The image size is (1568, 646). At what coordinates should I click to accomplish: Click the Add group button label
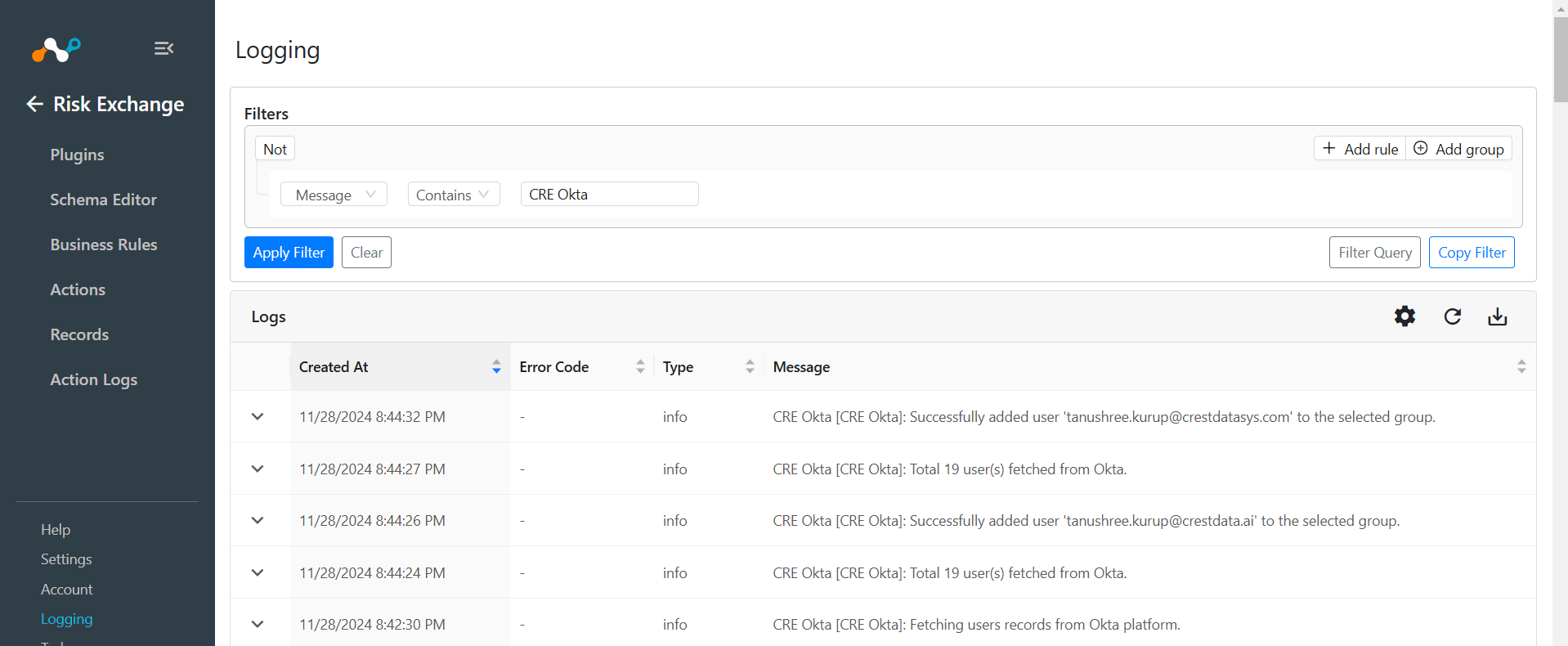(x=1469, y=149)
